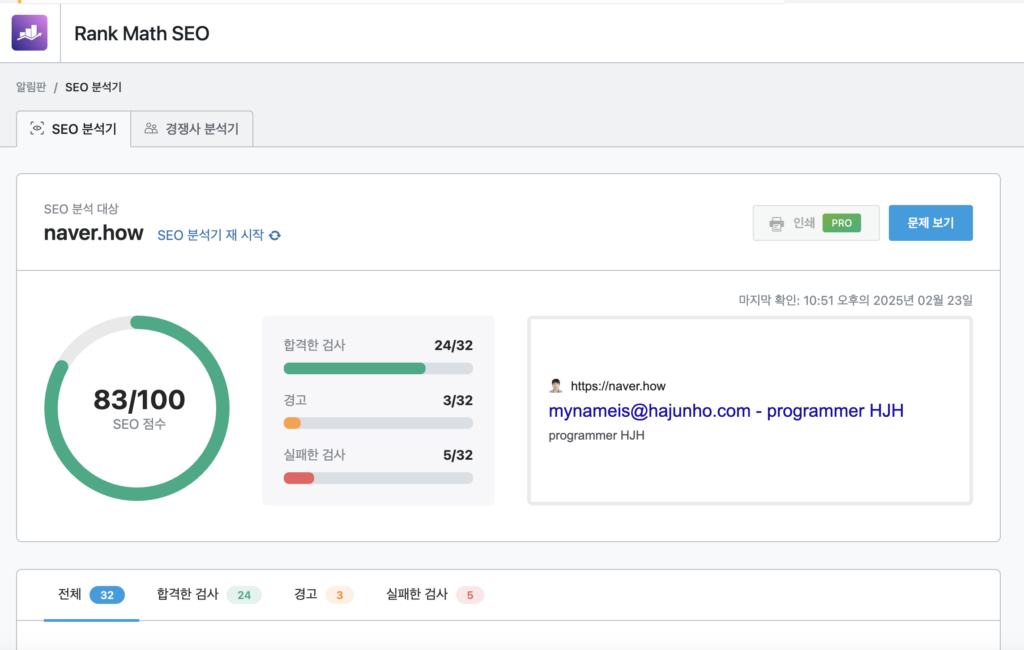Screen dimensions: 1024x650
Task: Select the 경고 filter tab
Action: coord(323,594)
